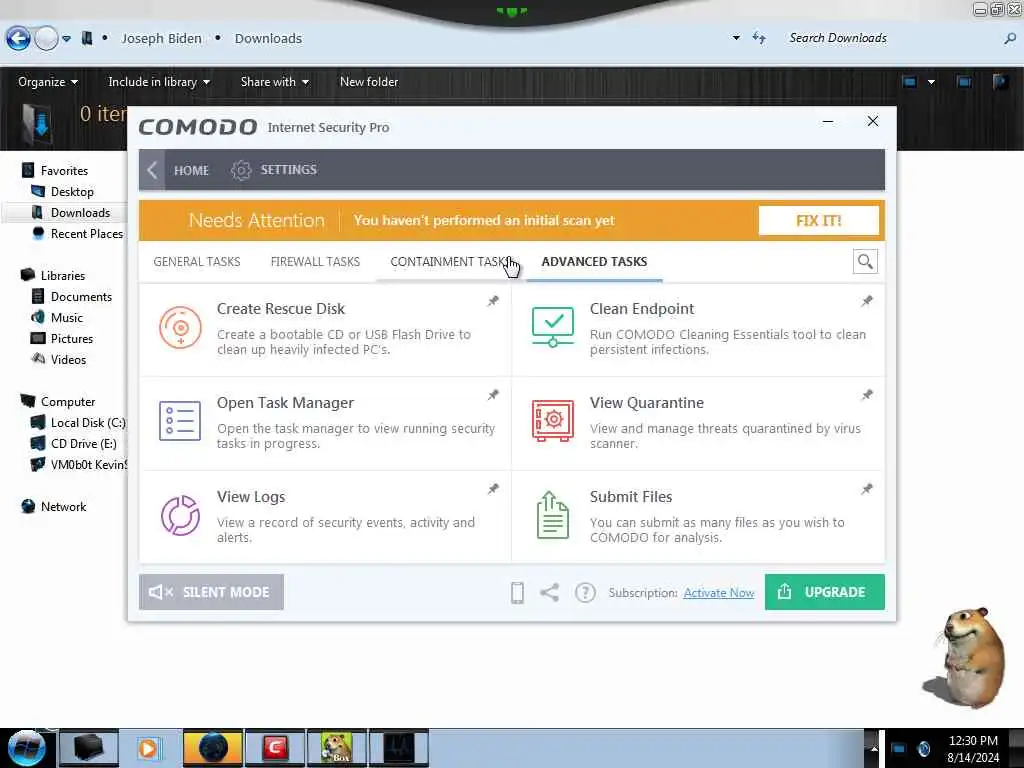Switch to Firewall Tasks tab
The height and width of the screenshot is (768, 1024).
point(315,262)
